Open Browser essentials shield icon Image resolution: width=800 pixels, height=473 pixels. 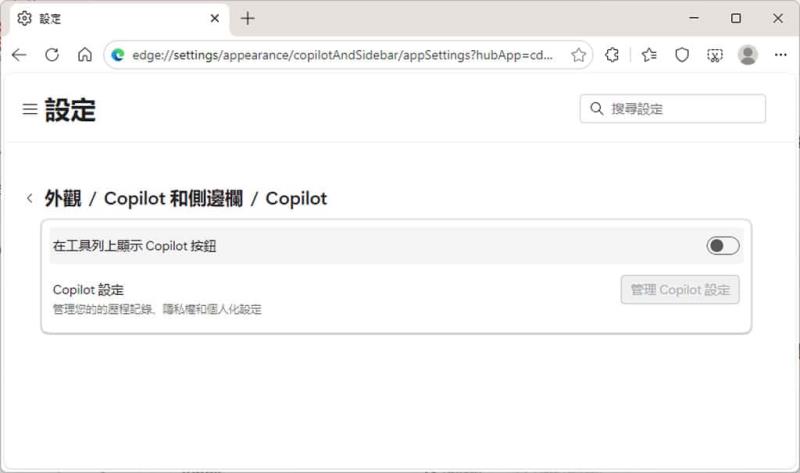point(682,55)
